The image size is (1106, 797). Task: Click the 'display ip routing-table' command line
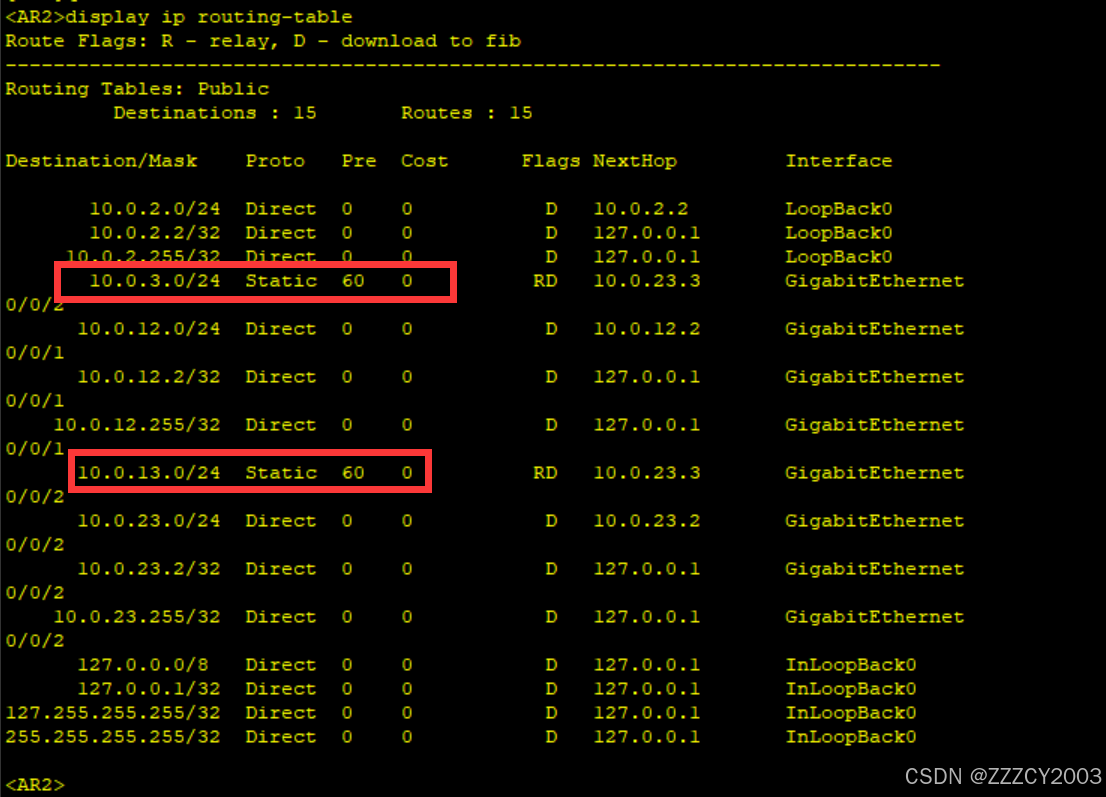click(178, 17)
